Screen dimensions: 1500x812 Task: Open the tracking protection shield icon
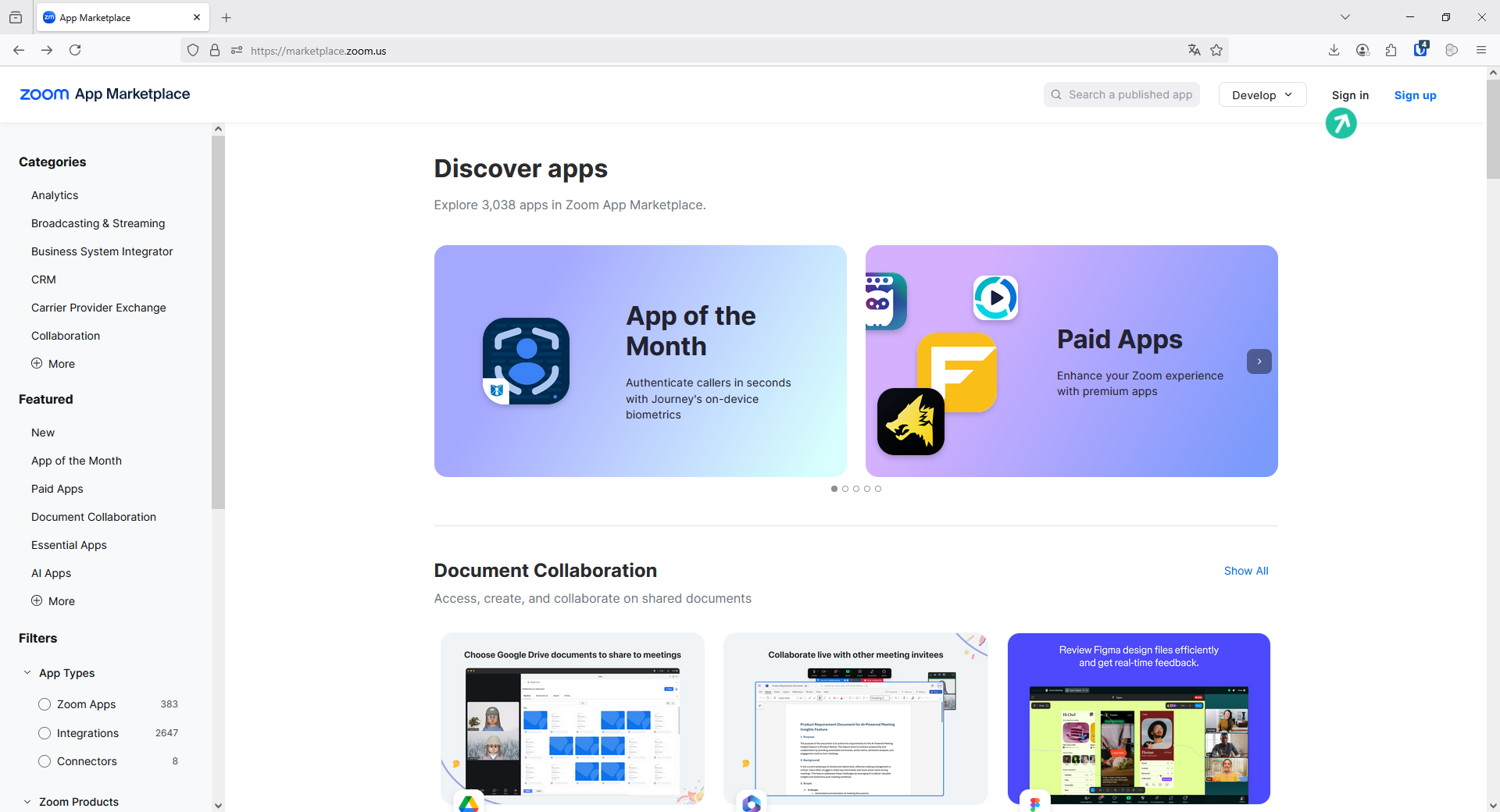[193, 51]
